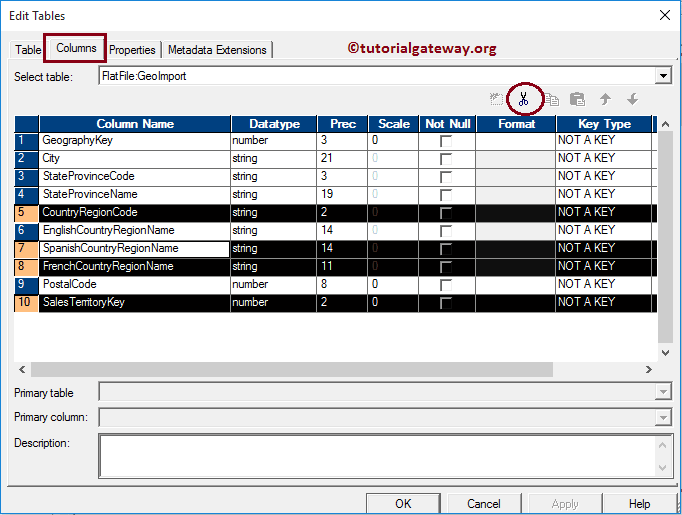Toggle Not Null for SalesTerritoryKey

tap(446, 303)
